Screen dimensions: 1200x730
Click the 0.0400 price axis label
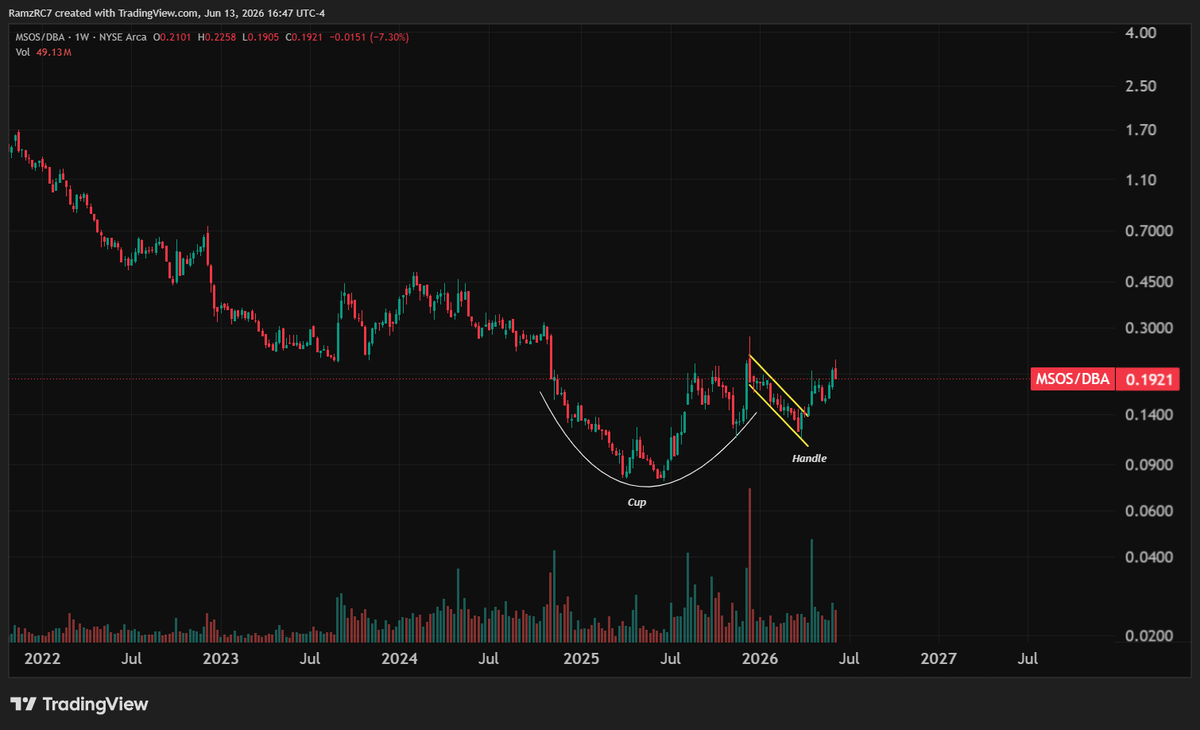(1149, 557)
